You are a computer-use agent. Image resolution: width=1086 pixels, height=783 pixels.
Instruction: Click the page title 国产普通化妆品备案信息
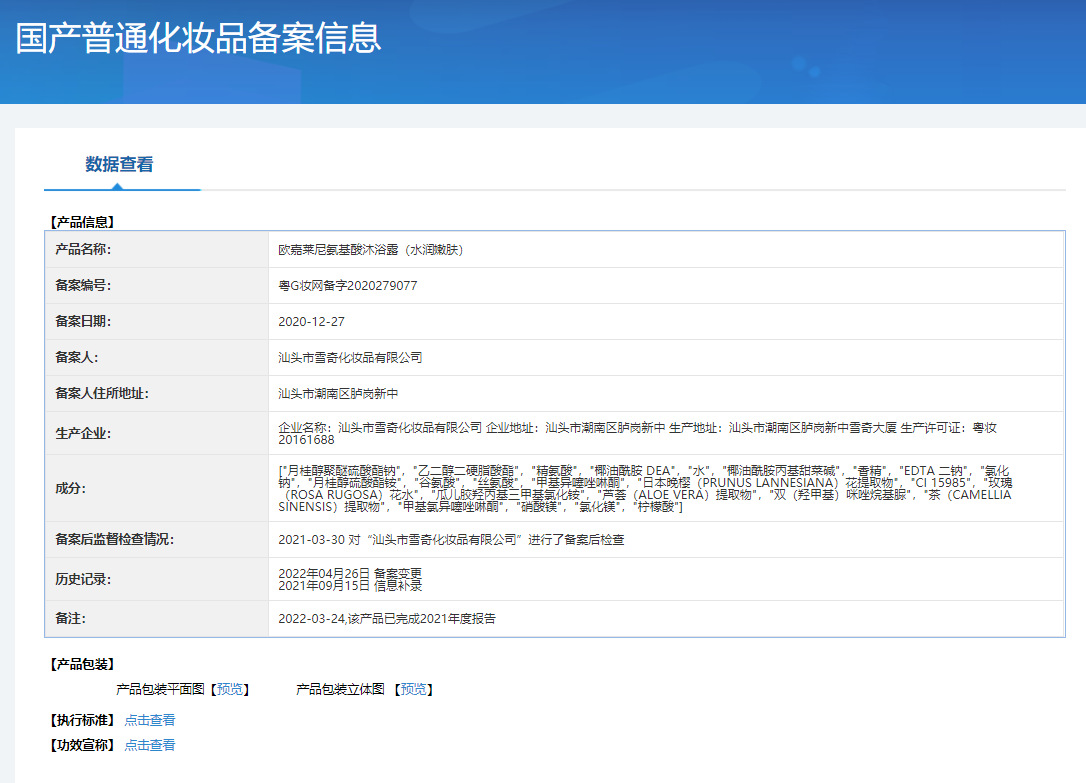click(x=199, y=38)
